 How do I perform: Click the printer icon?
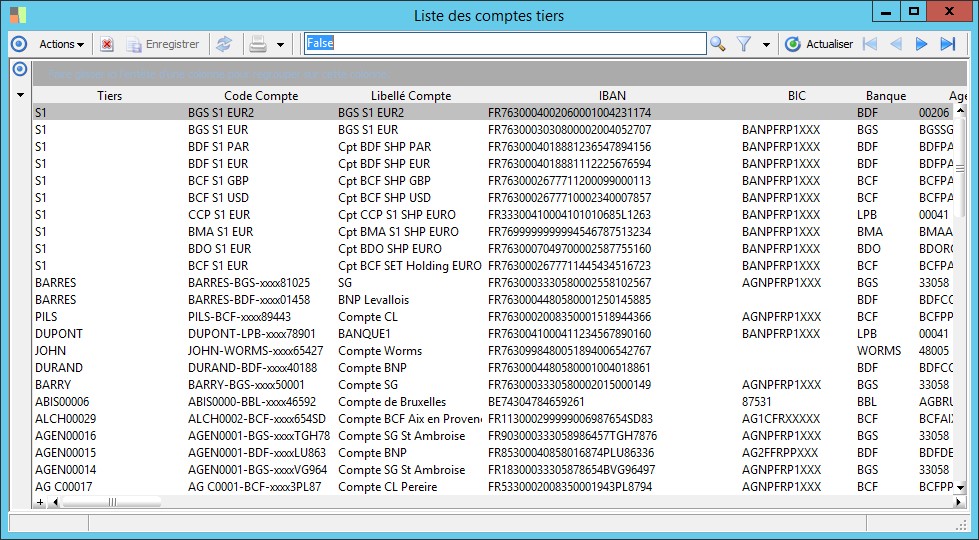point(258,44)
